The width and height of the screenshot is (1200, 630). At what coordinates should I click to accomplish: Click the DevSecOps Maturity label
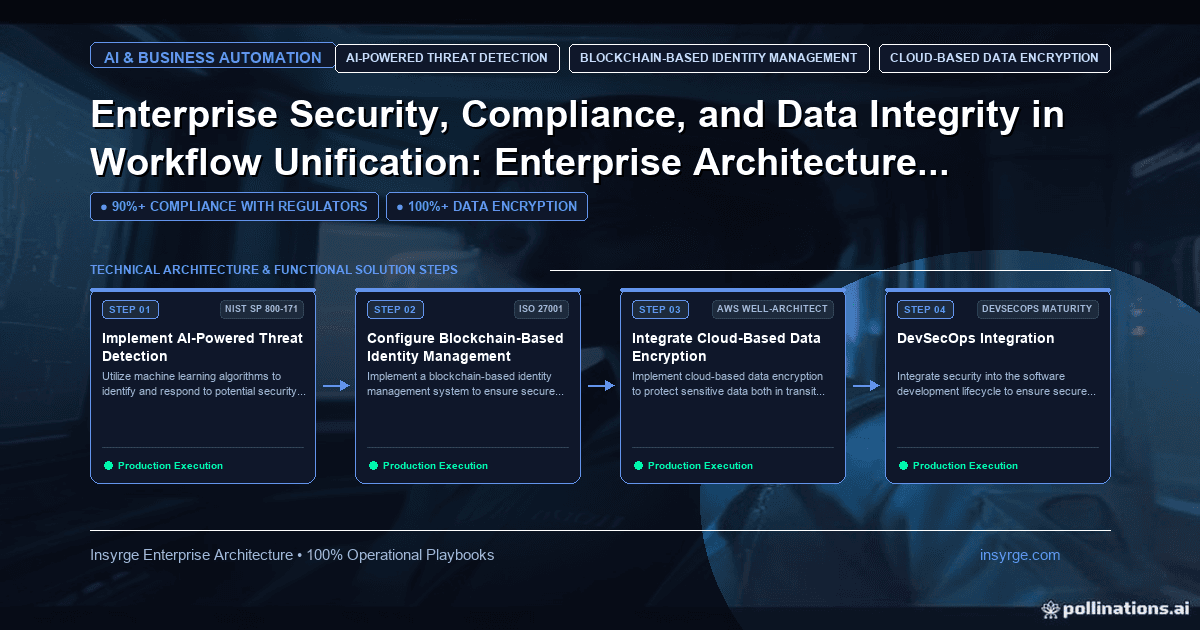pos(1038,309)
